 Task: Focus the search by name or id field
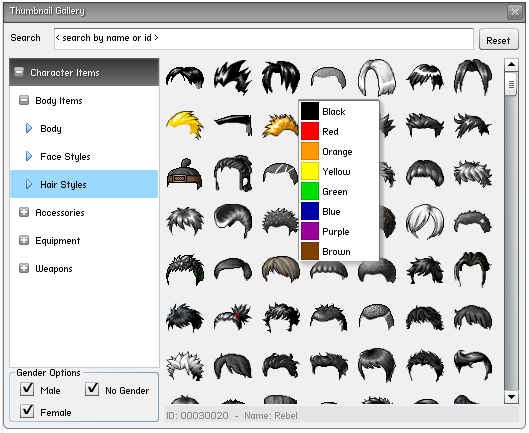(263, 38)
